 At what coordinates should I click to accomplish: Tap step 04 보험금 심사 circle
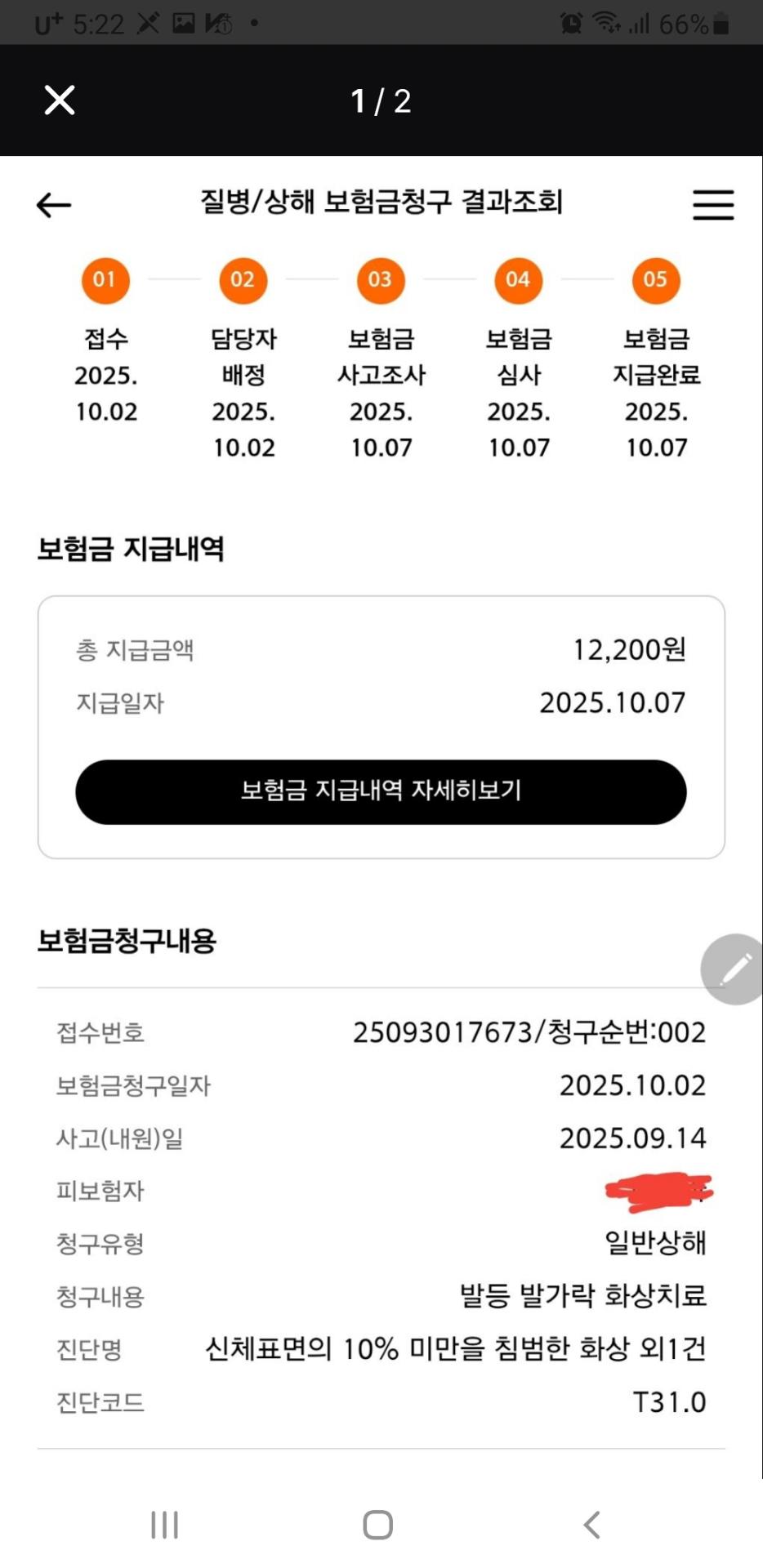click(518, 280)
